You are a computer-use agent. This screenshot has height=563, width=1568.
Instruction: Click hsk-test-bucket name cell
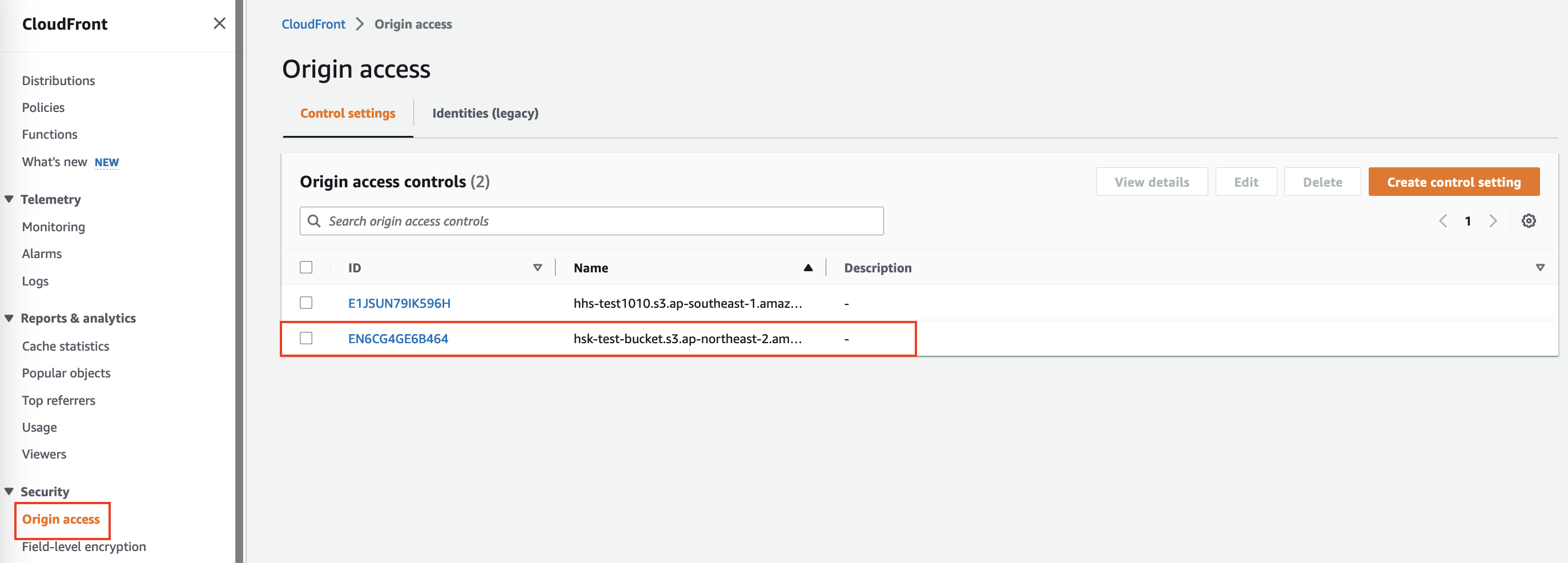pyautogui.click(x=688, y=338)
